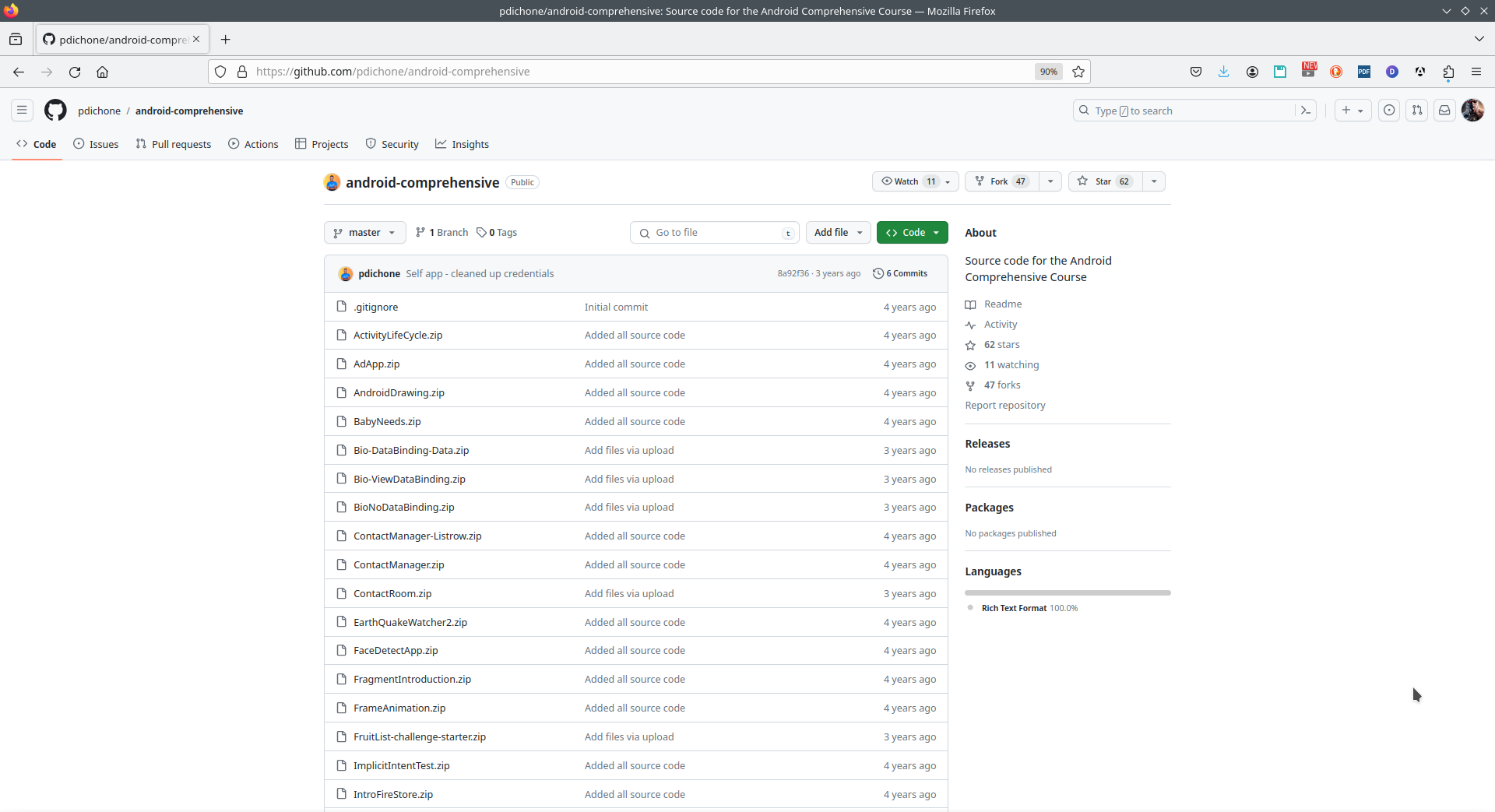Star the android-comprehensive repository
The width and height of the screenshot is (1495, 812).
tap(1105, 181)
